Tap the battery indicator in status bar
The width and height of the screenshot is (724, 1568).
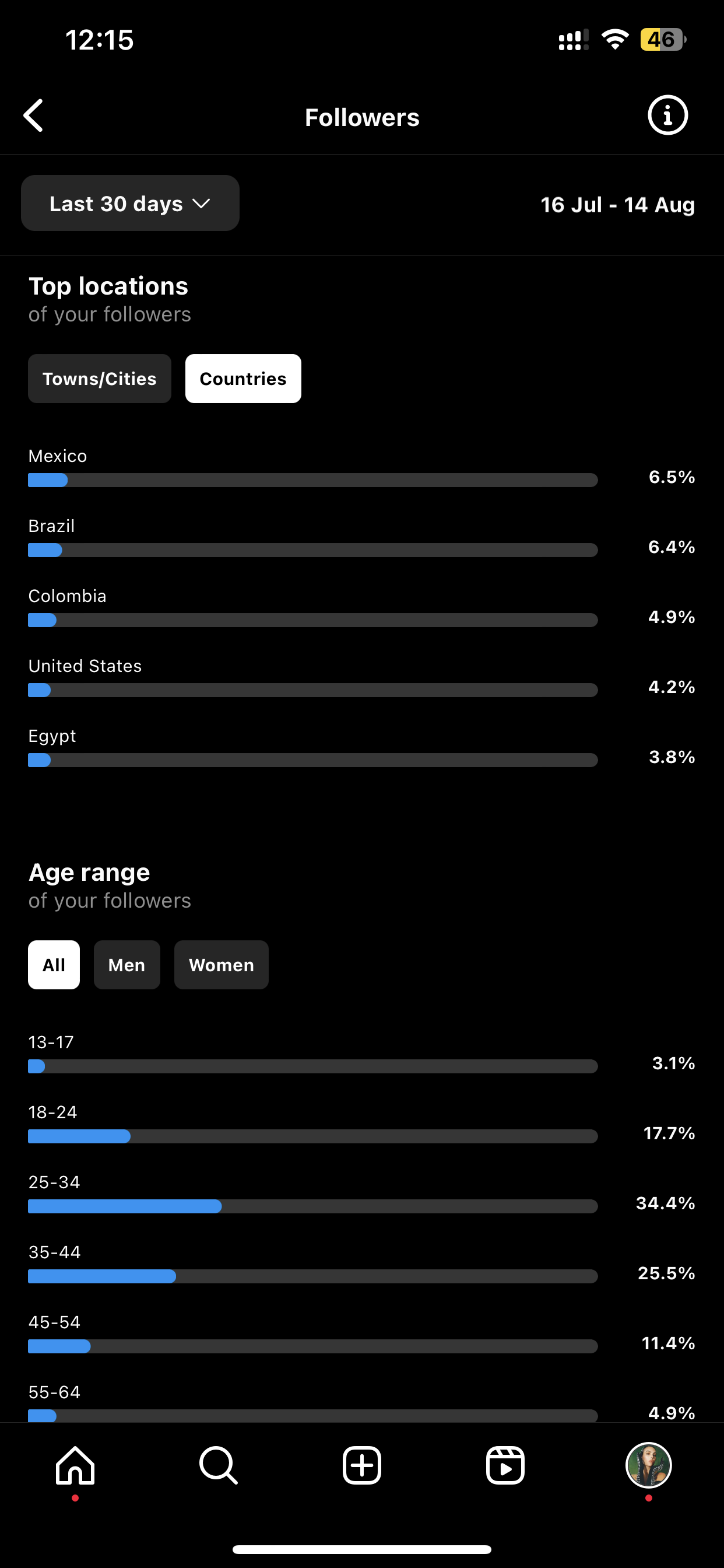(x=663, y=40)
